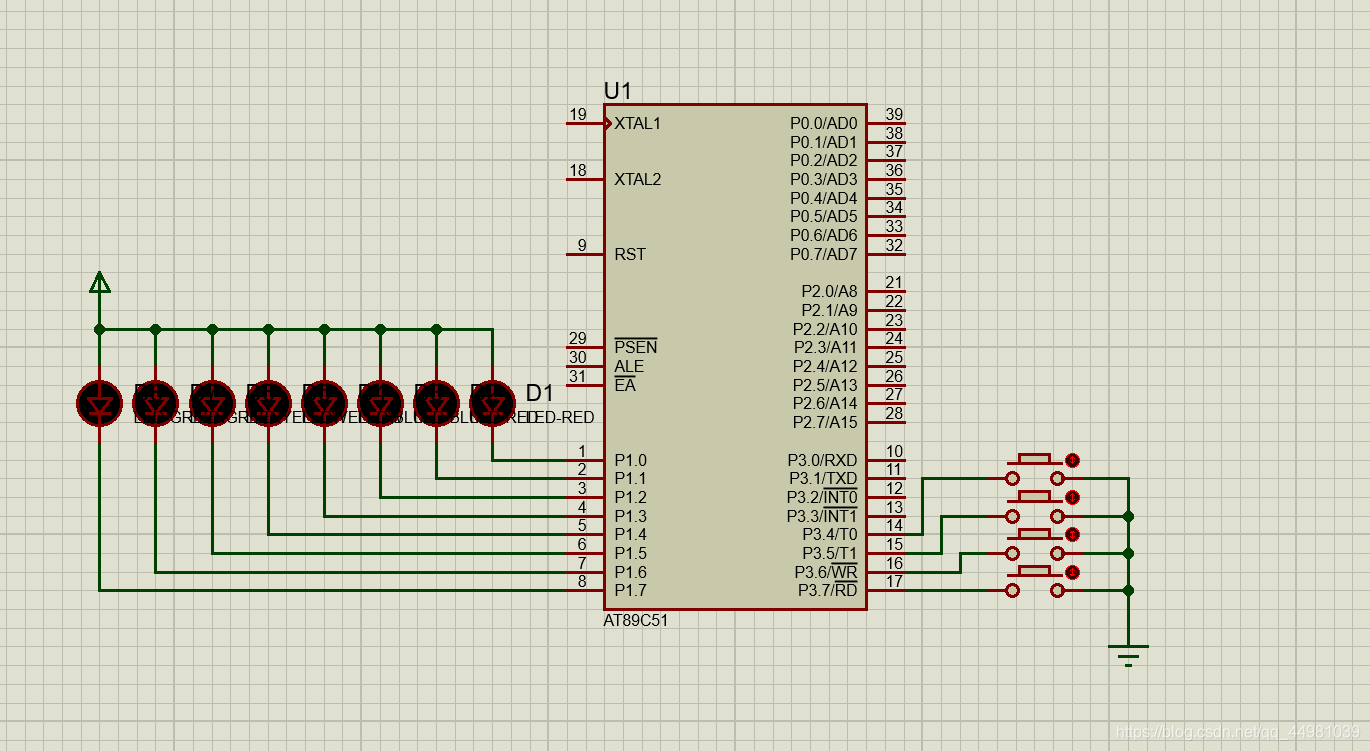Select the LED wired to P1.6
The image size is (1370, 751).
[x=155, y=403]
